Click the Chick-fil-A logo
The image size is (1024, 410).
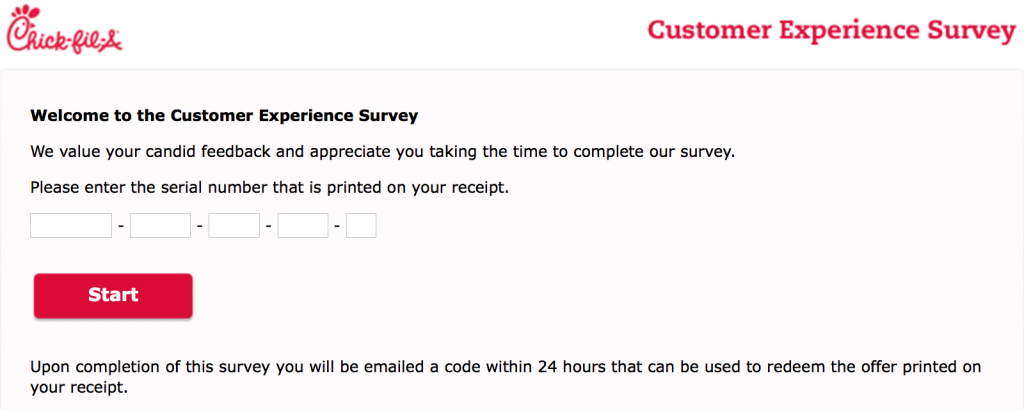pos(64,29)
